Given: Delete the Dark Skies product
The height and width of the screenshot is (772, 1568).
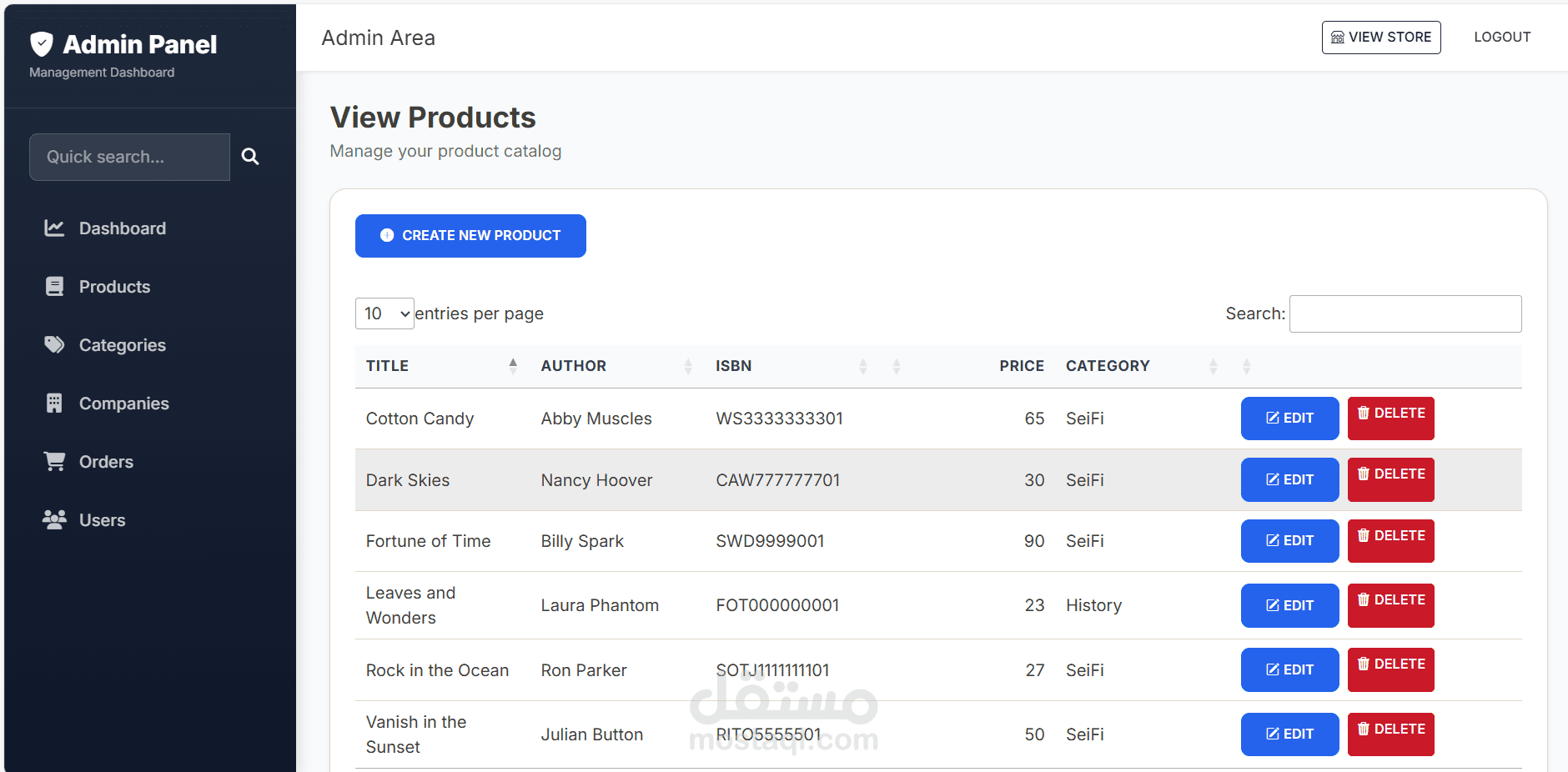Looking at the screenshot, I should (1390, 479).
